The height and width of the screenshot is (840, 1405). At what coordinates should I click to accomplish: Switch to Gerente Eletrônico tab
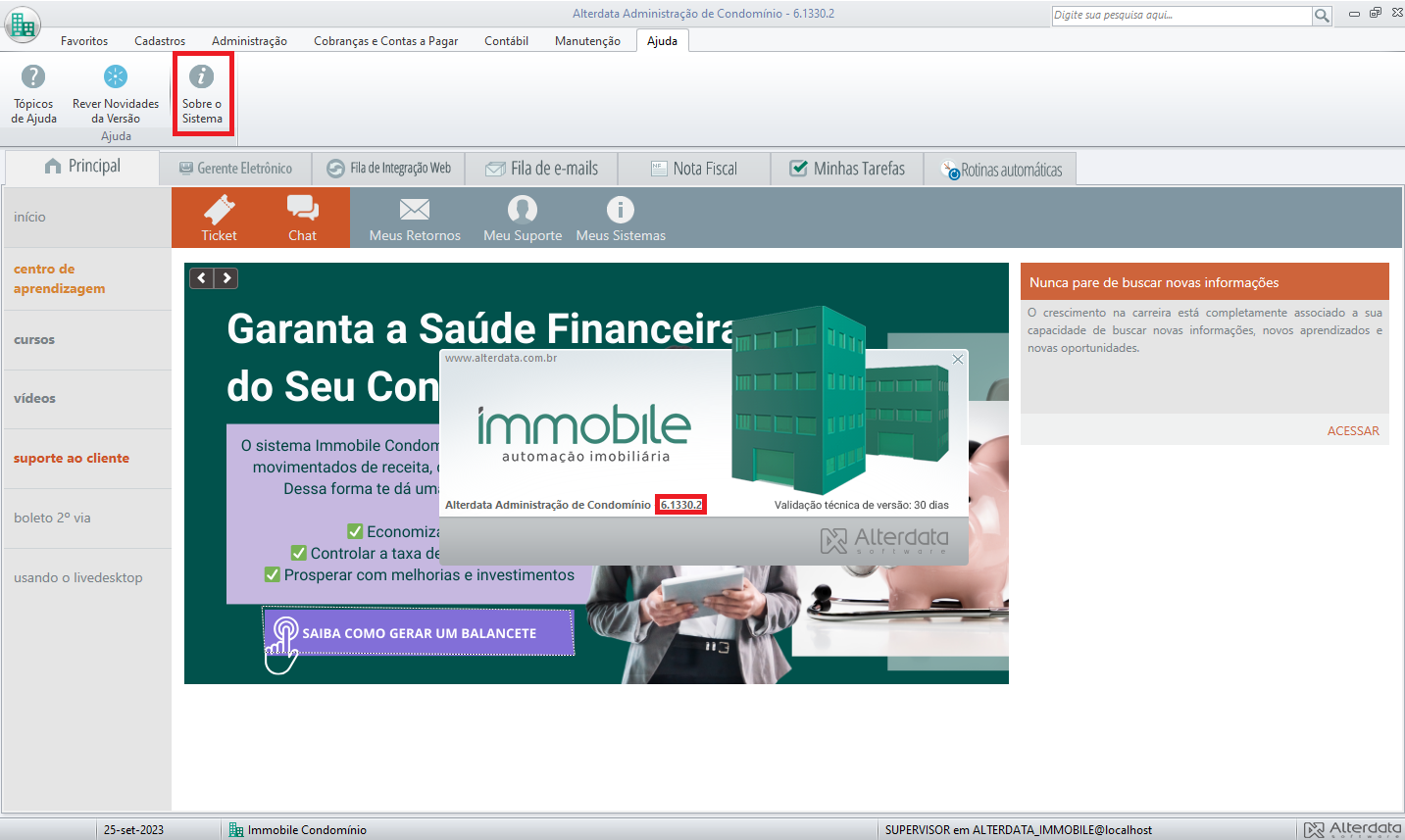coord(235,169)
